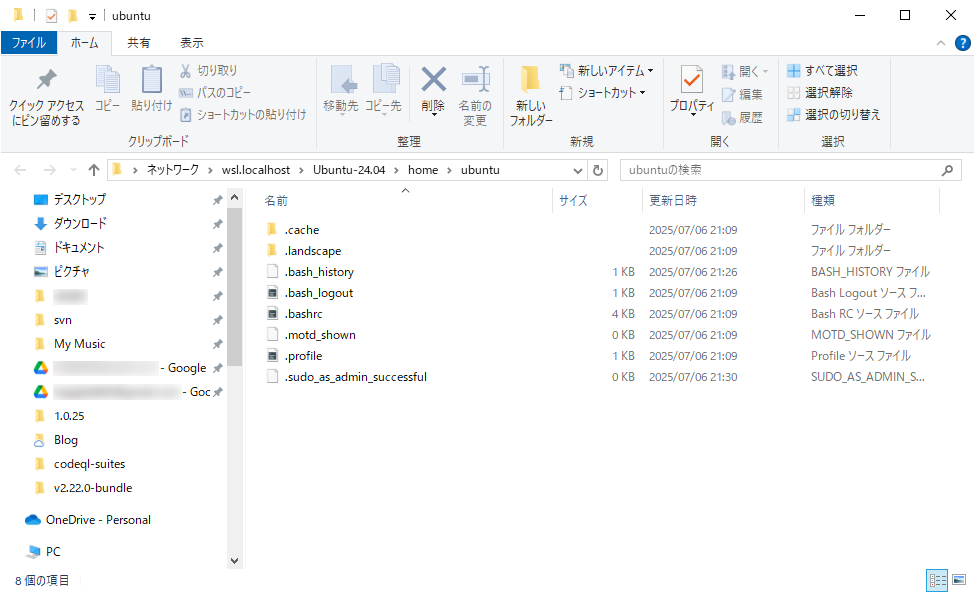975x593 pixels.
Task: Switch to 共有 (Share) tab
Action: (x=139, y=43)
